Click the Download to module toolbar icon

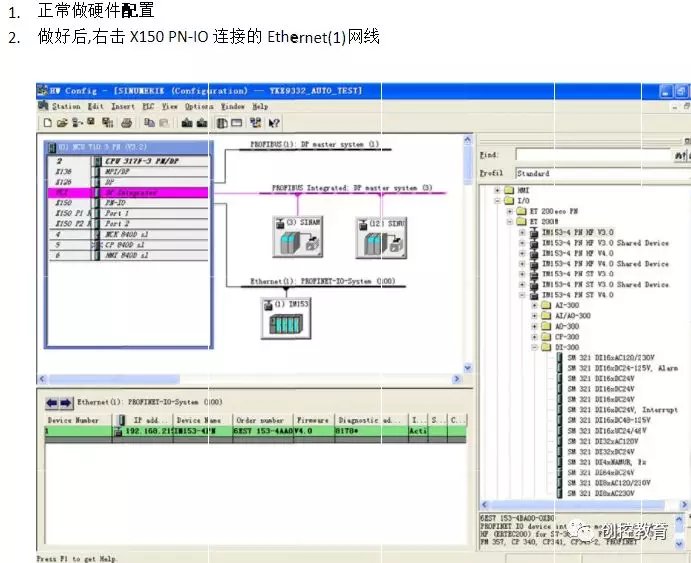[x=186, y=123]
